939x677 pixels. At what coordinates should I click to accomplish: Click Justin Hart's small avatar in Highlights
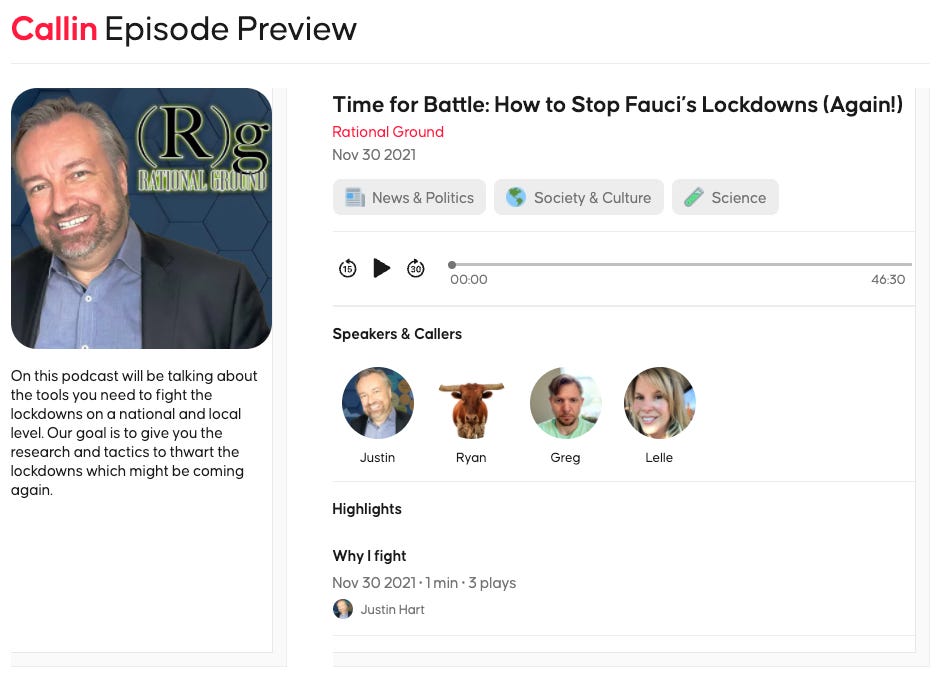click(343, 609)
